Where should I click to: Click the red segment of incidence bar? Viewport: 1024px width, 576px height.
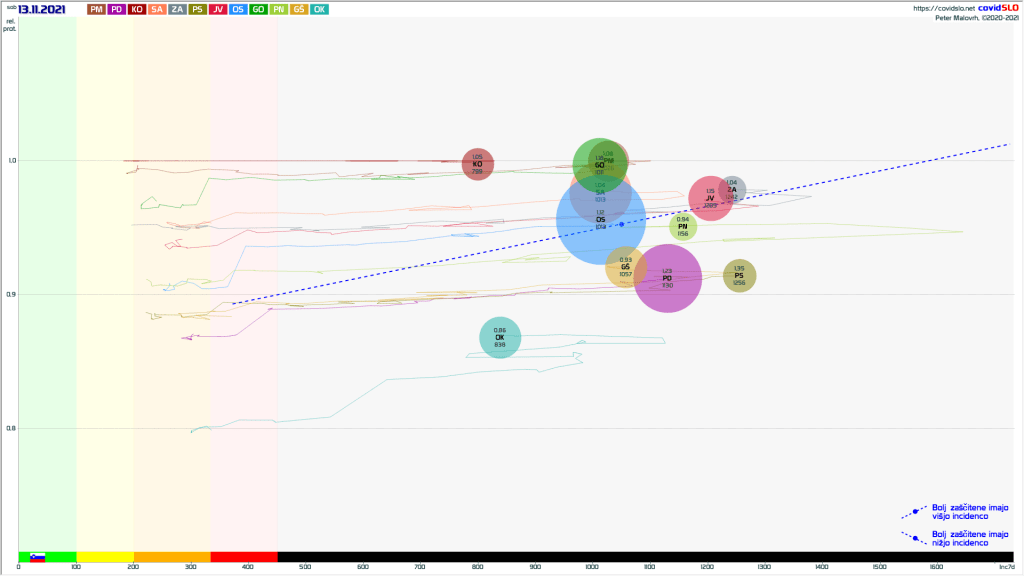click(x=243, y=557)
